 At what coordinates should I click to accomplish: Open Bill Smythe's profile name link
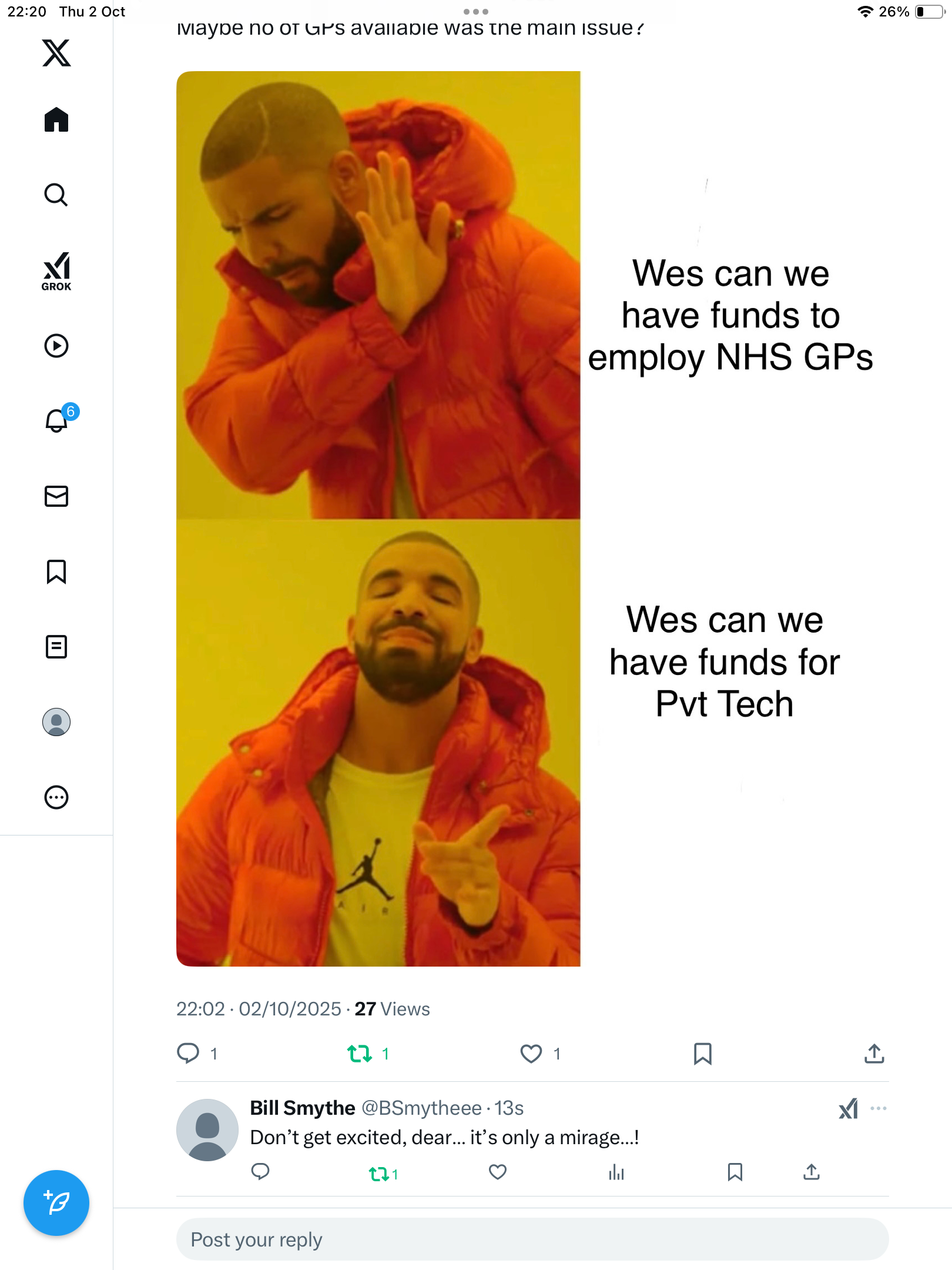(x=303, y=1108)
